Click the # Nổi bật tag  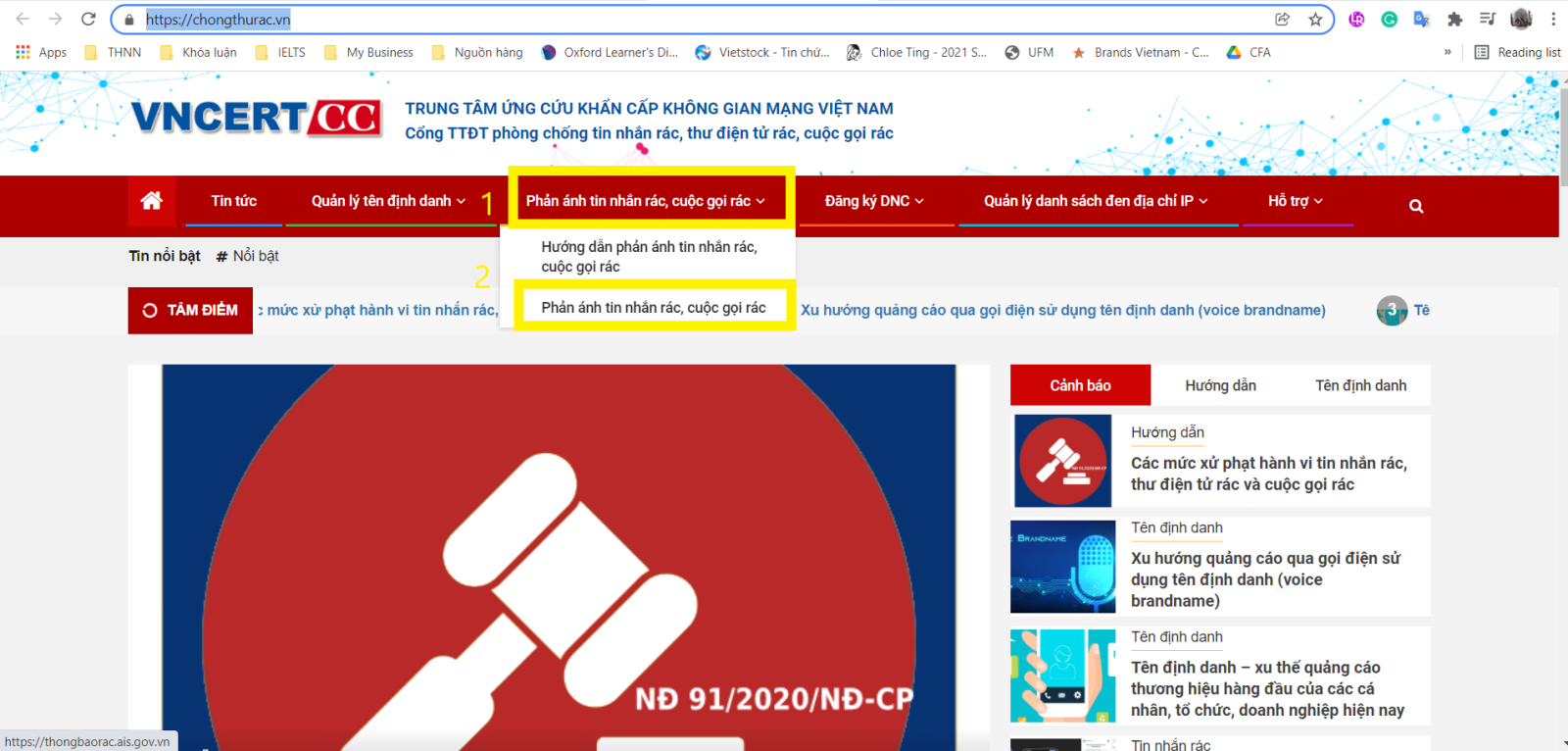(x=248, y=256)
